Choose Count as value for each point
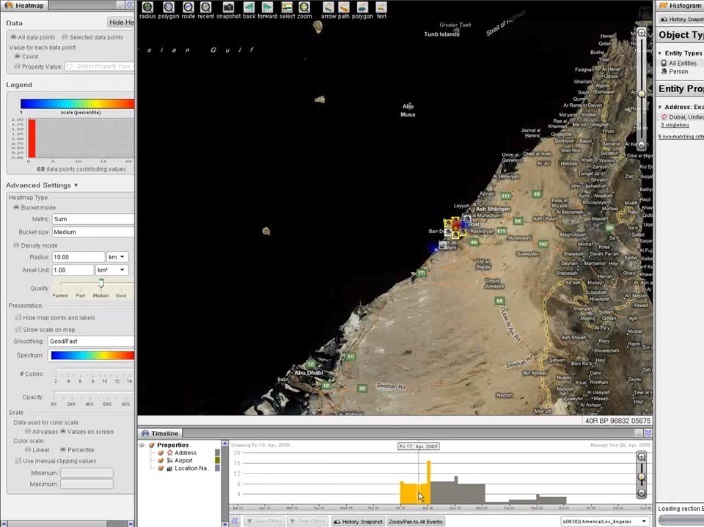The image size is (704, 527). [18, 56]
